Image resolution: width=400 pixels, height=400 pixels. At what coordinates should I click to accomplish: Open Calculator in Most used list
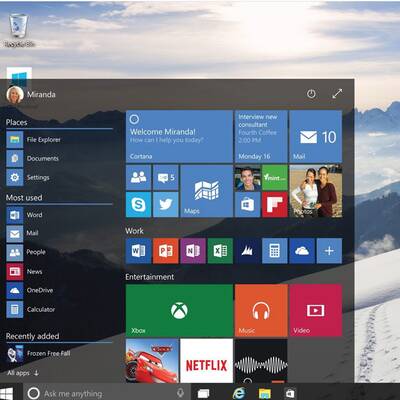tap(31, 309)
